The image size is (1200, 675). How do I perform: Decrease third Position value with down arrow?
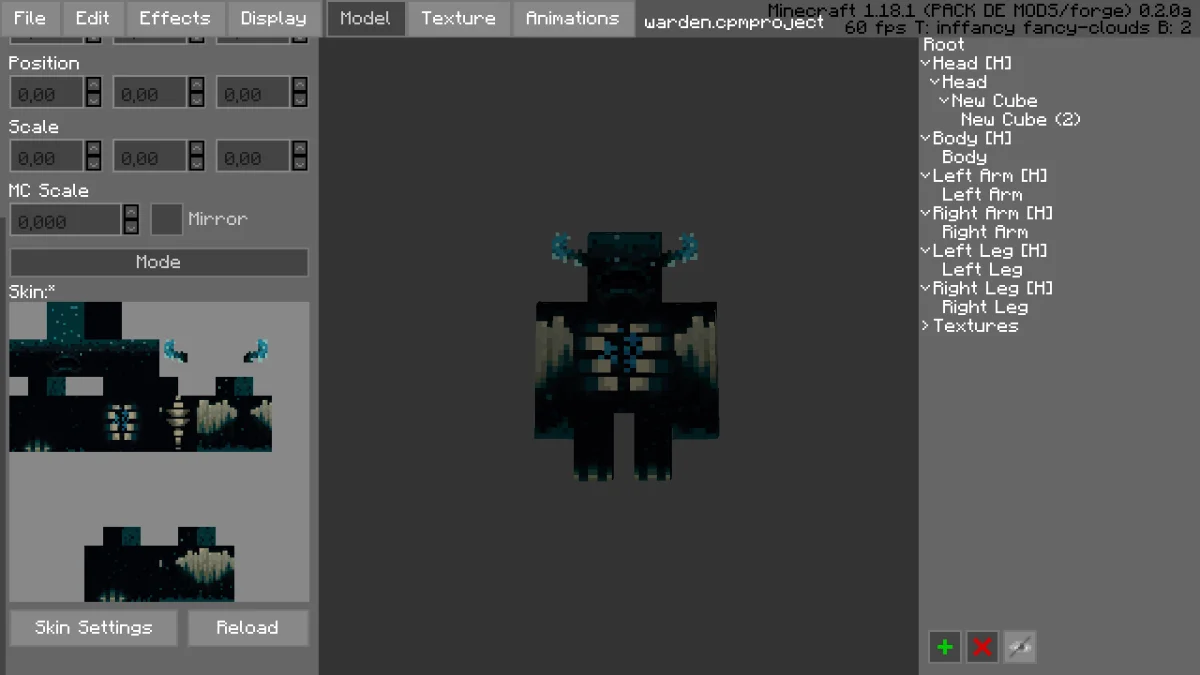click(300, 101)
